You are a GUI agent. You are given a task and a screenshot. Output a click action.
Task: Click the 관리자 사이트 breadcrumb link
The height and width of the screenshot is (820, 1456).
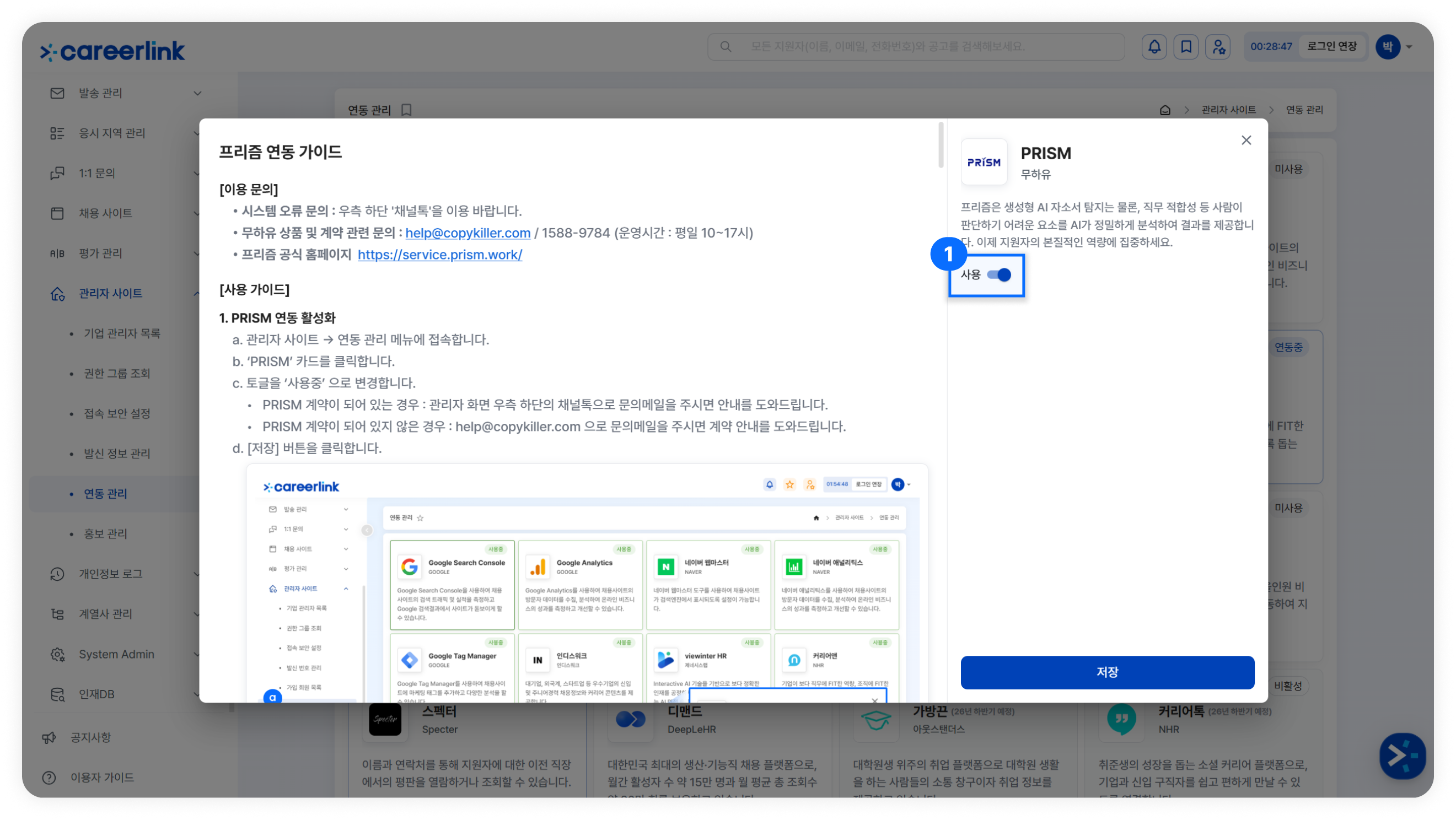coord(1228,110)
